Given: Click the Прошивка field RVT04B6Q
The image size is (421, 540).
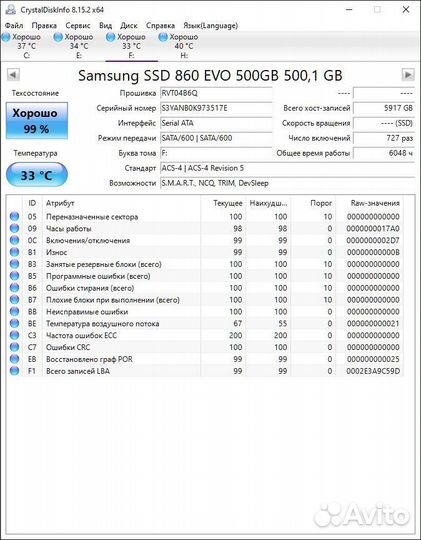Looking at the screenshot, I should (216, 93).
